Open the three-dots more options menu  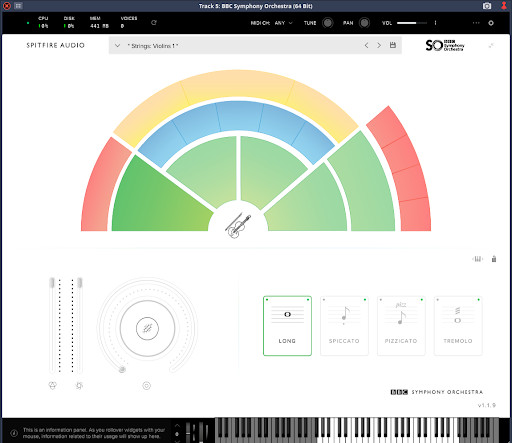[476, 23]
